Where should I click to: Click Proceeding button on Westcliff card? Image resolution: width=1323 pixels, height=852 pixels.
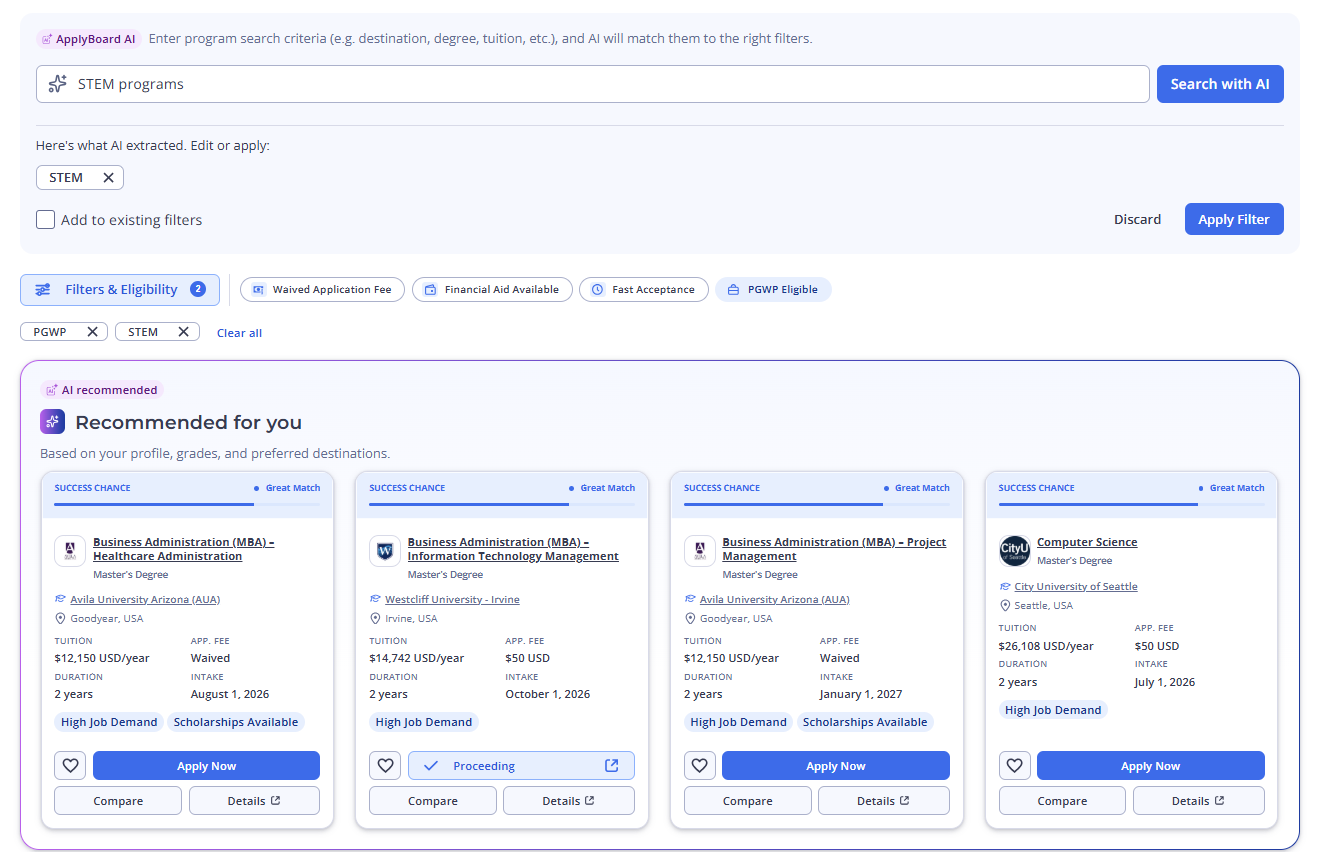(x=521, y=766)
